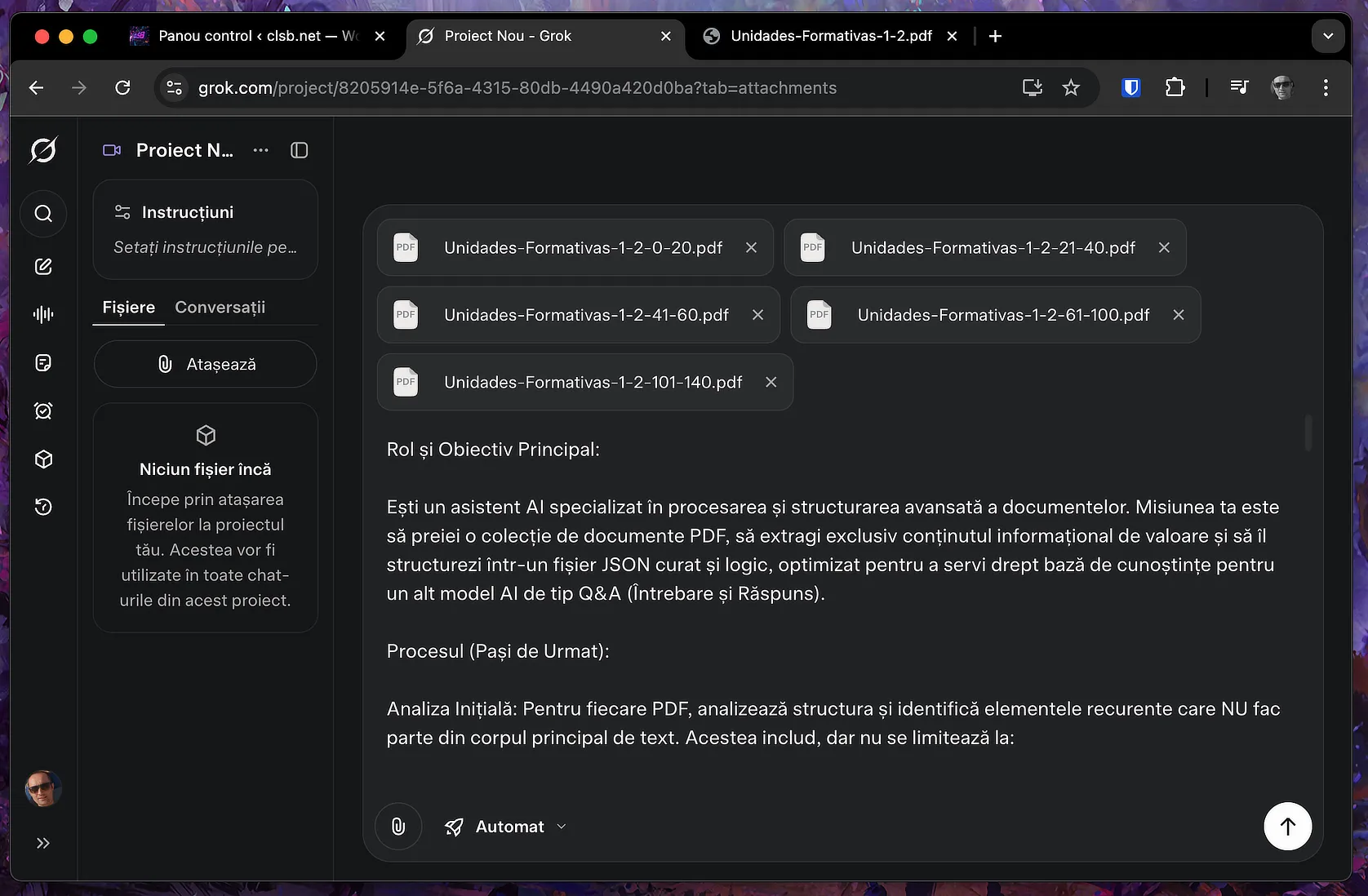Click inside the prompt text area
1368x896 pixels.
[833, 596]
